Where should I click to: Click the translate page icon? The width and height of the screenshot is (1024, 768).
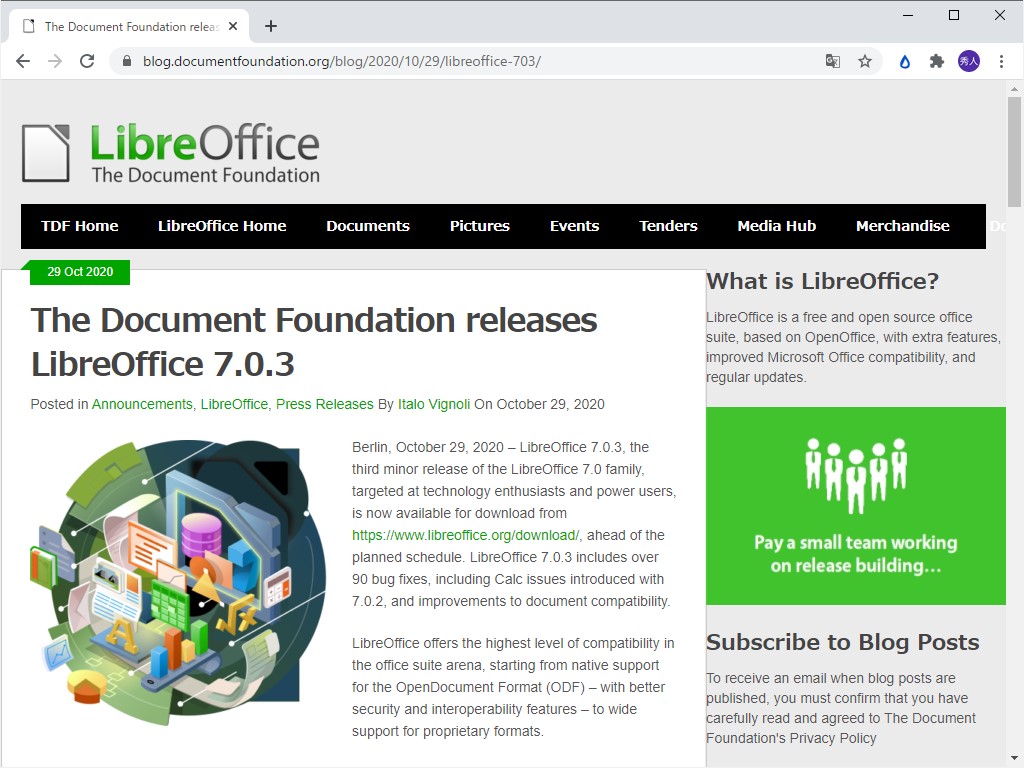pos(833,61)
